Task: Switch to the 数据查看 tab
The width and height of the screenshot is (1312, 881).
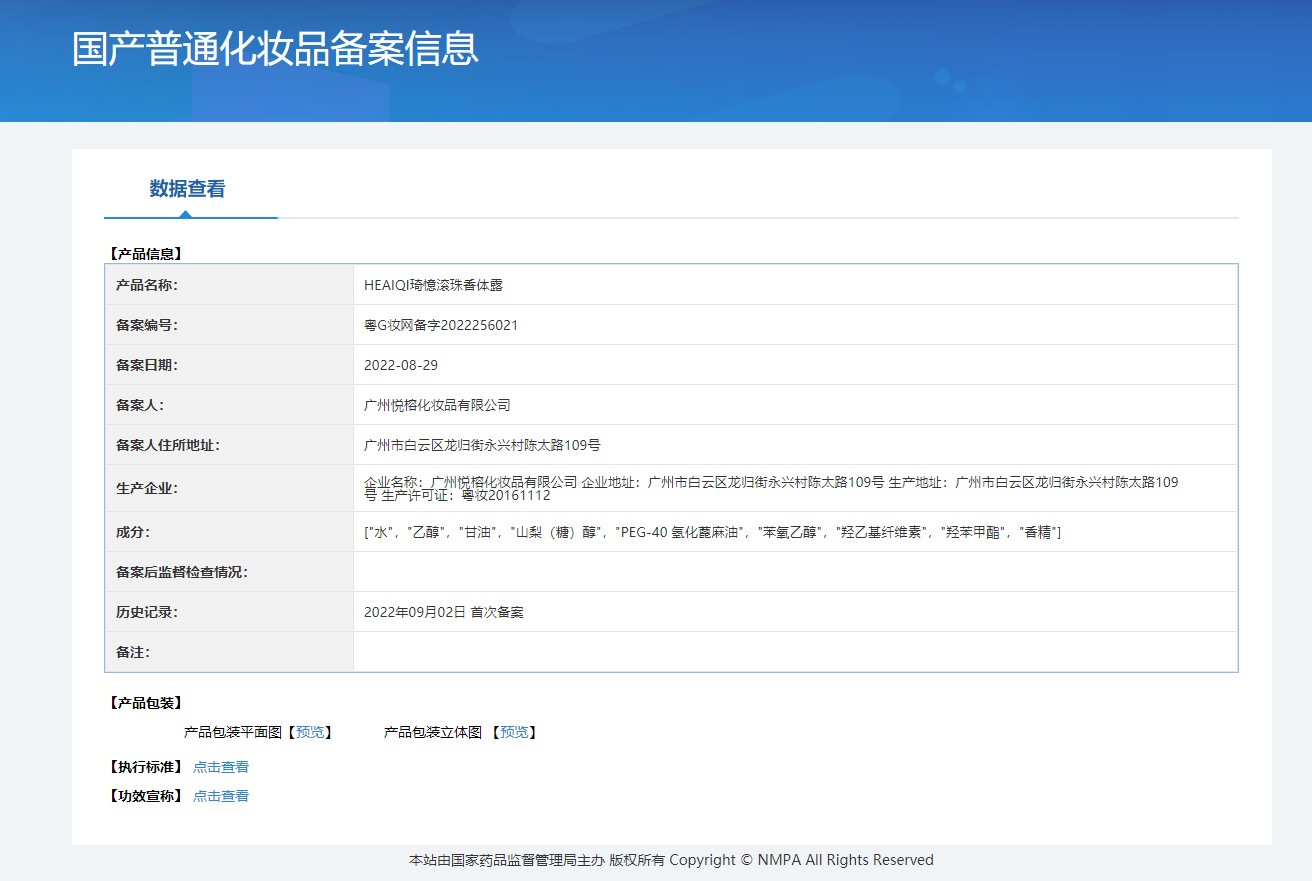Action: click(187, 189)
